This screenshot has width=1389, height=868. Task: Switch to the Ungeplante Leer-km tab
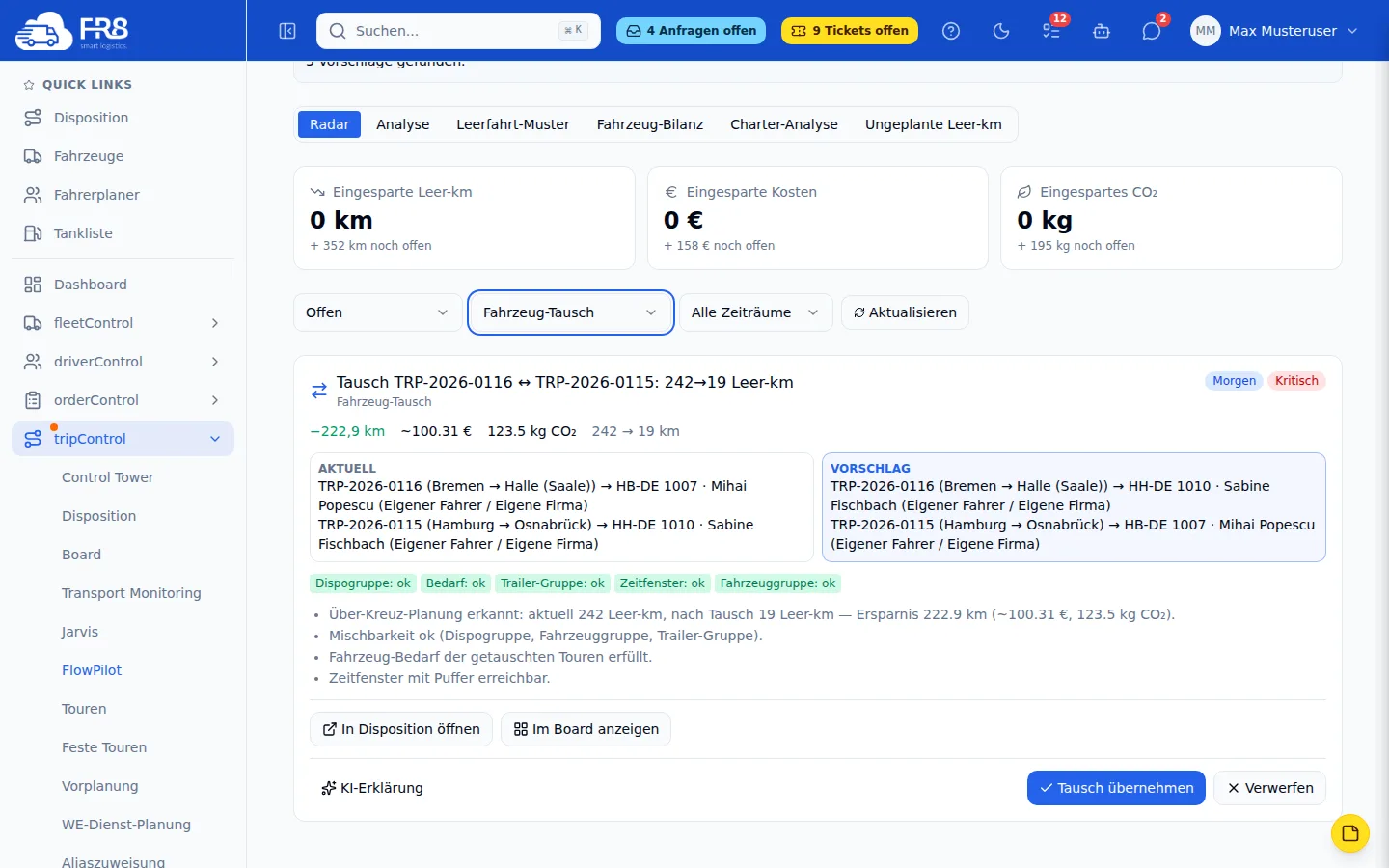coord(934,124)
